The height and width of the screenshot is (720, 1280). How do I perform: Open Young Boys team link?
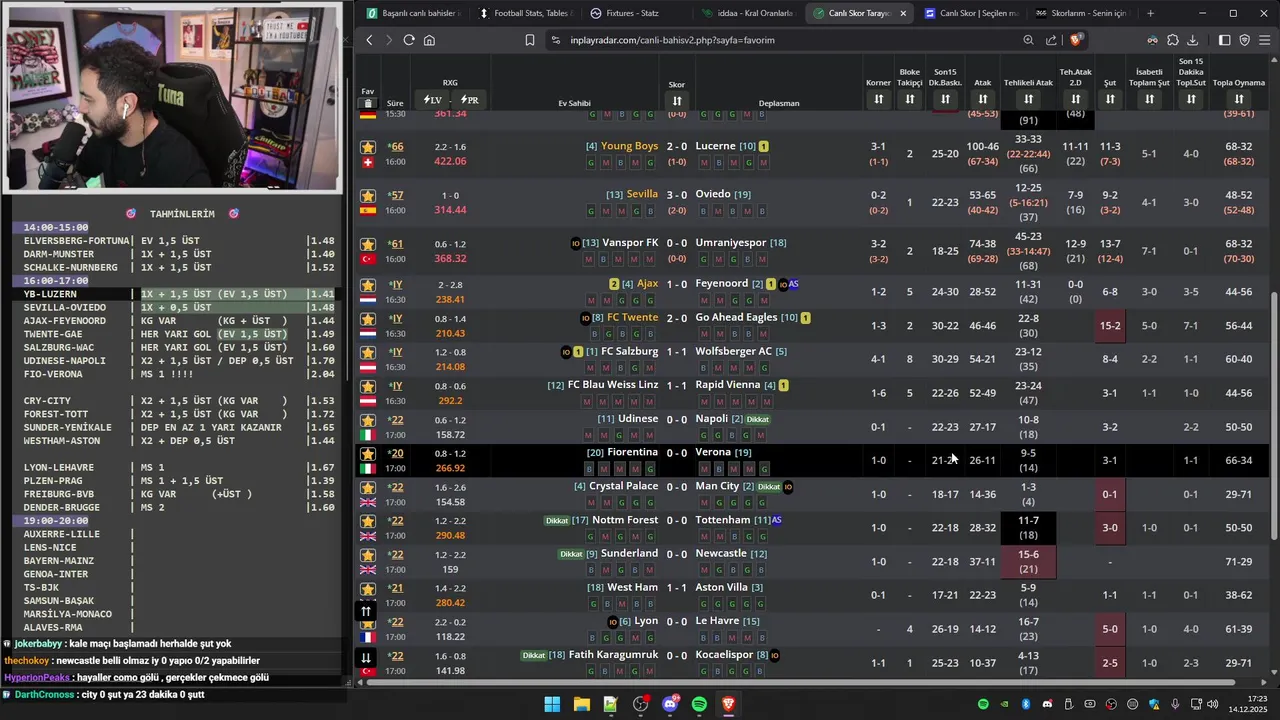click(x=629, y=146)
